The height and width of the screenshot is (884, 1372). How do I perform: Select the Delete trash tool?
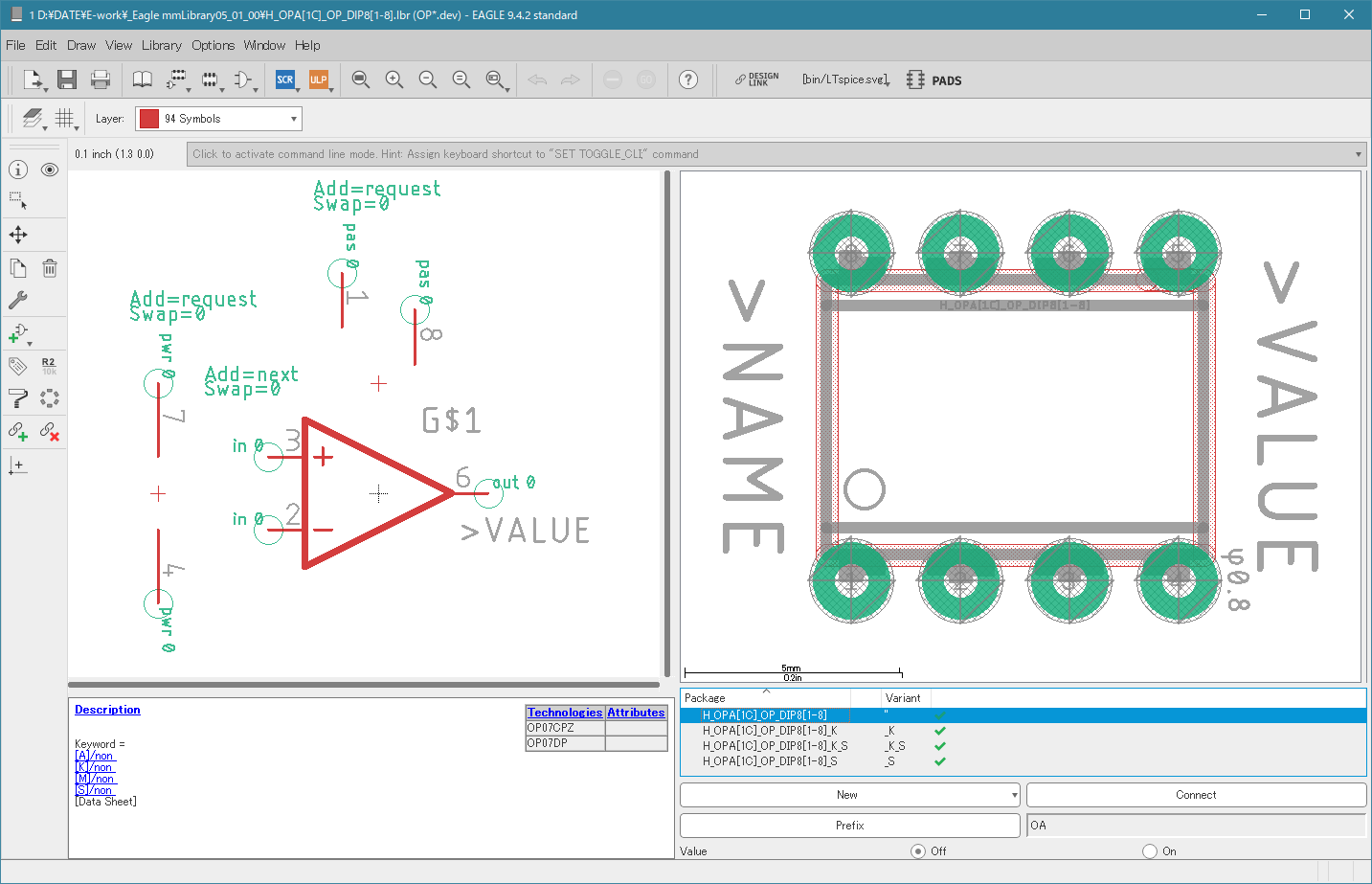[x=50, y=268]
